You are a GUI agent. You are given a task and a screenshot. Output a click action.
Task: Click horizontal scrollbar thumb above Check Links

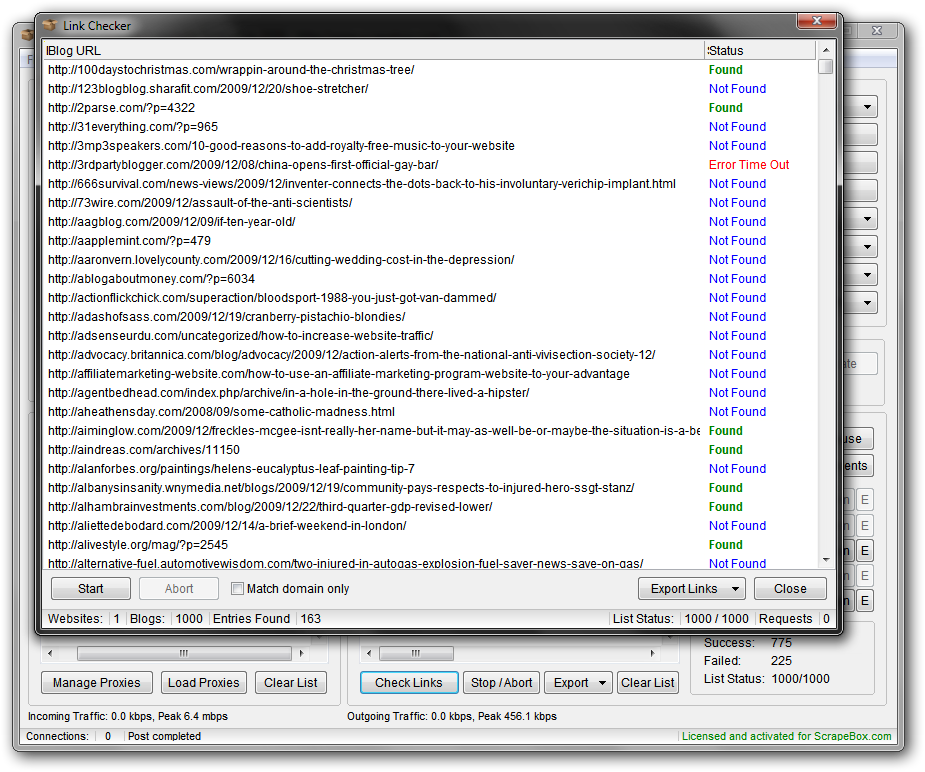(416, 653)
